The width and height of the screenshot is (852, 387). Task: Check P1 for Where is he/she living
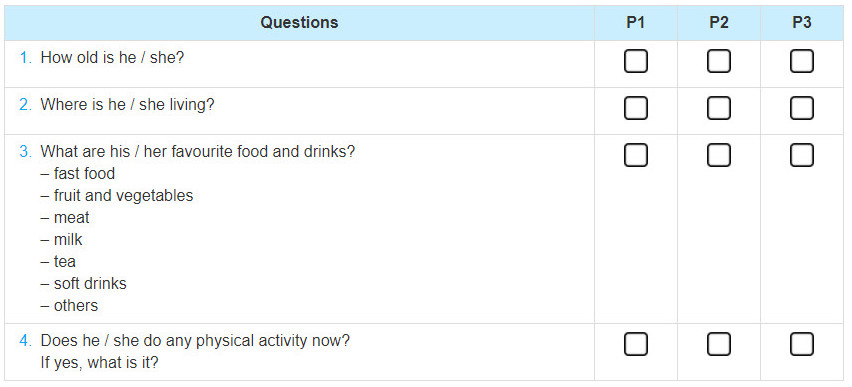click(x=635, y=108)
